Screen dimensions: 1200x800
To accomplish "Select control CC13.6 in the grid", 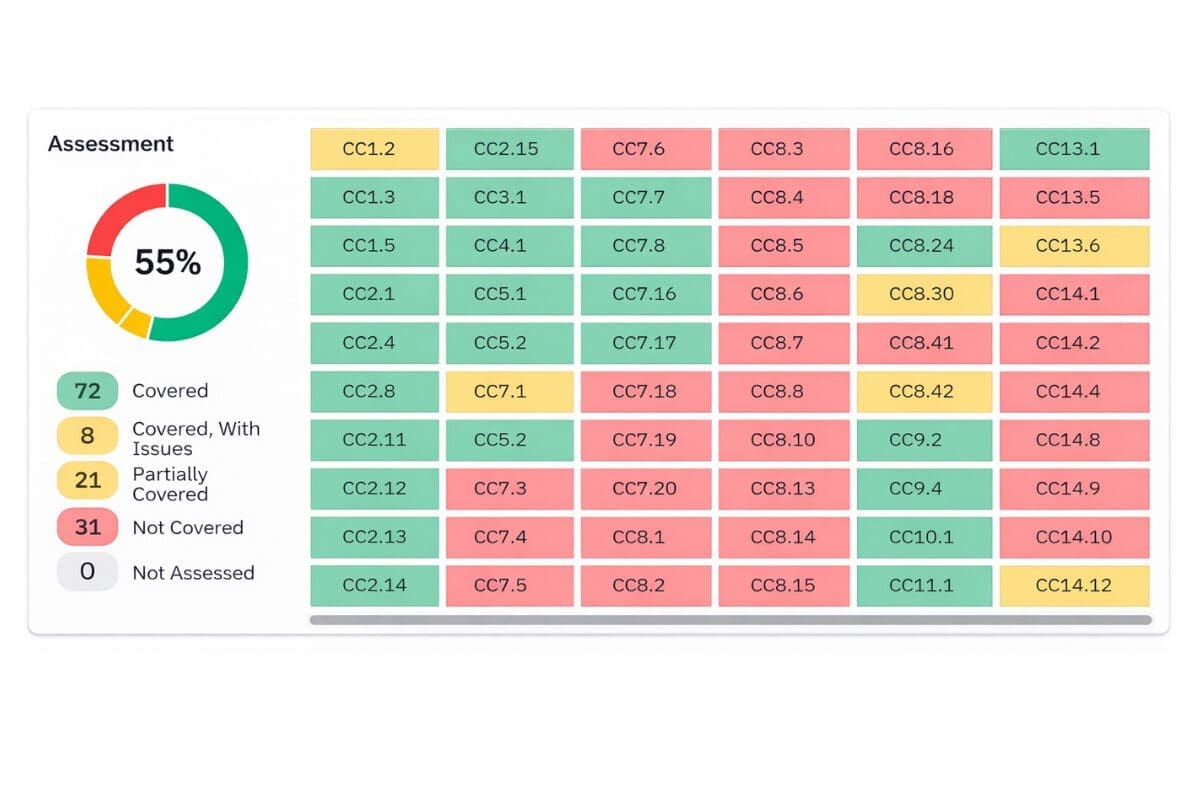I will pyautogui.click(x=1074, y=245).
